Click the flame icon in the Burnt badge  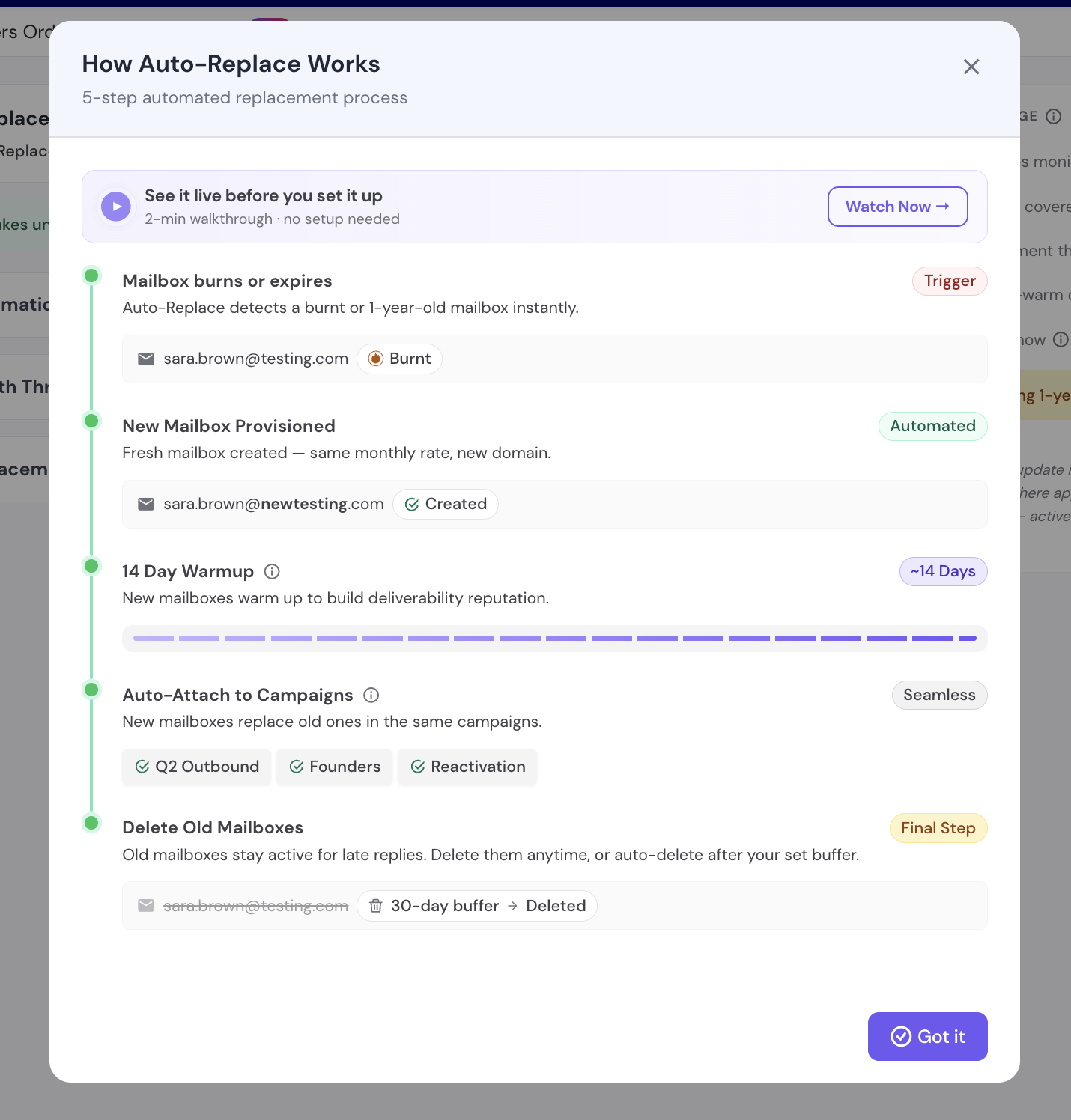[x=376, y=359]
